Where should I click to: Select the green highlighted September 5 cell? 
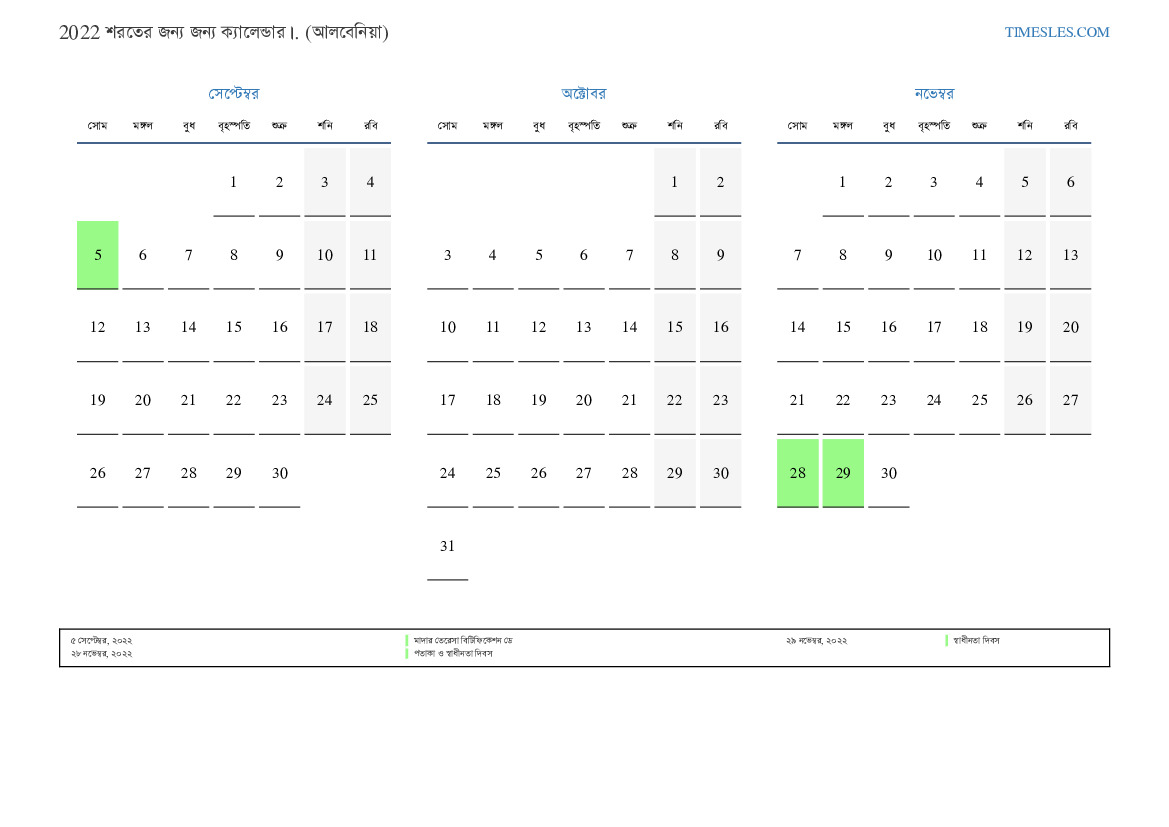98,255
